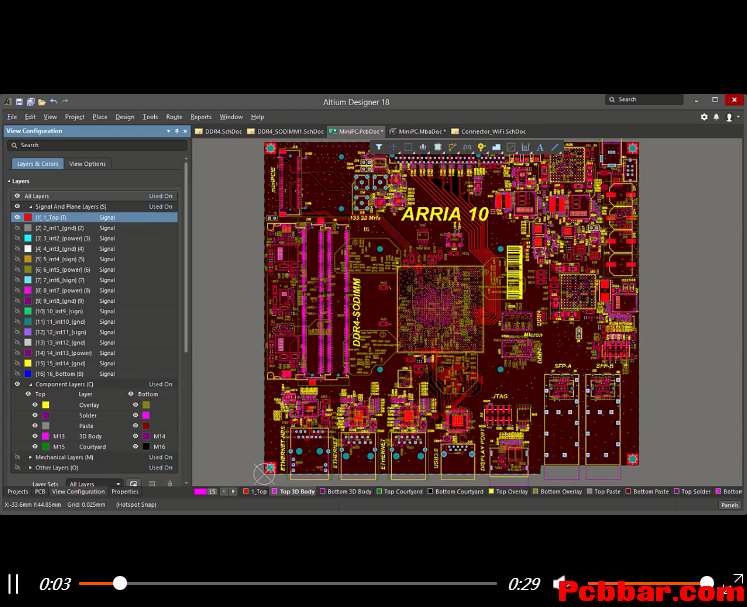Click the user account icon
Image resolution: width=747 pixels, height=607 pixels.
click(x=729, y=117)
